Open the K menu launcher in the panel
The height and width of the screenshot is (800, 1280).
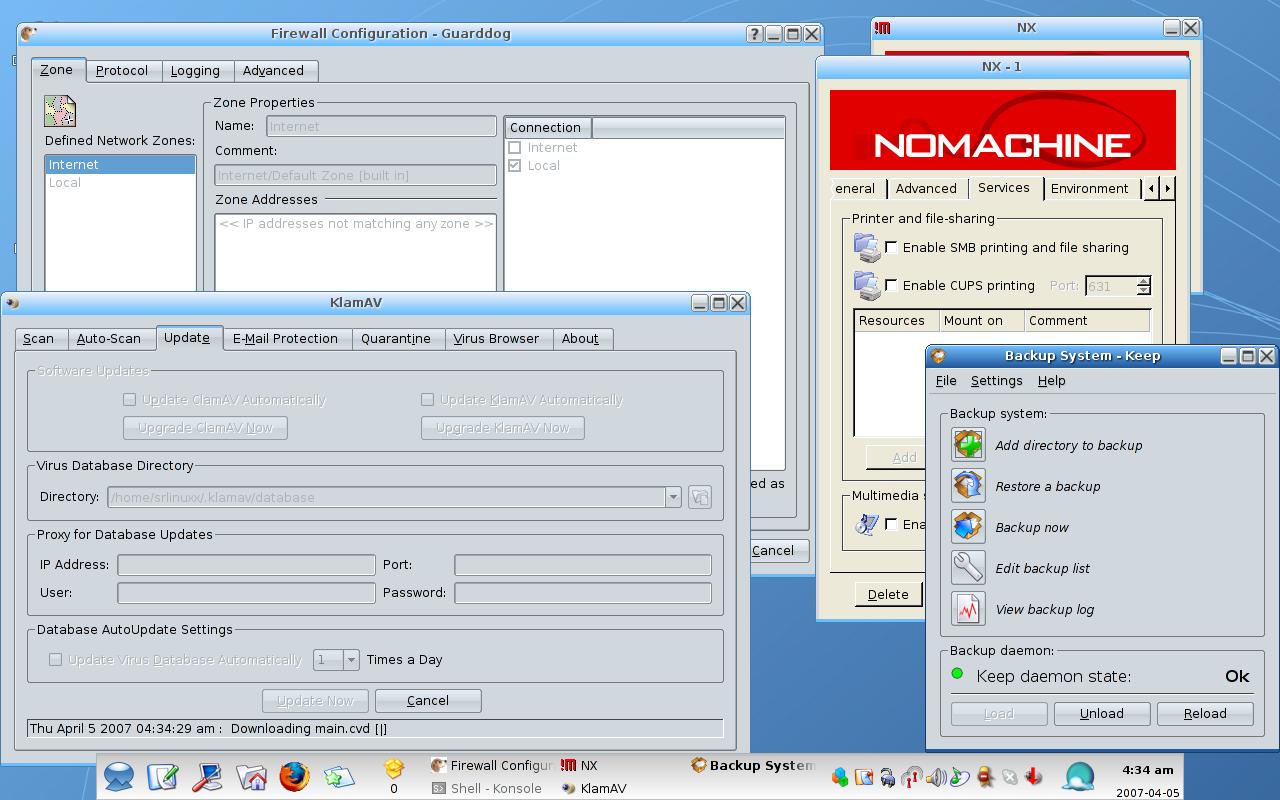[x=119, y=776]
